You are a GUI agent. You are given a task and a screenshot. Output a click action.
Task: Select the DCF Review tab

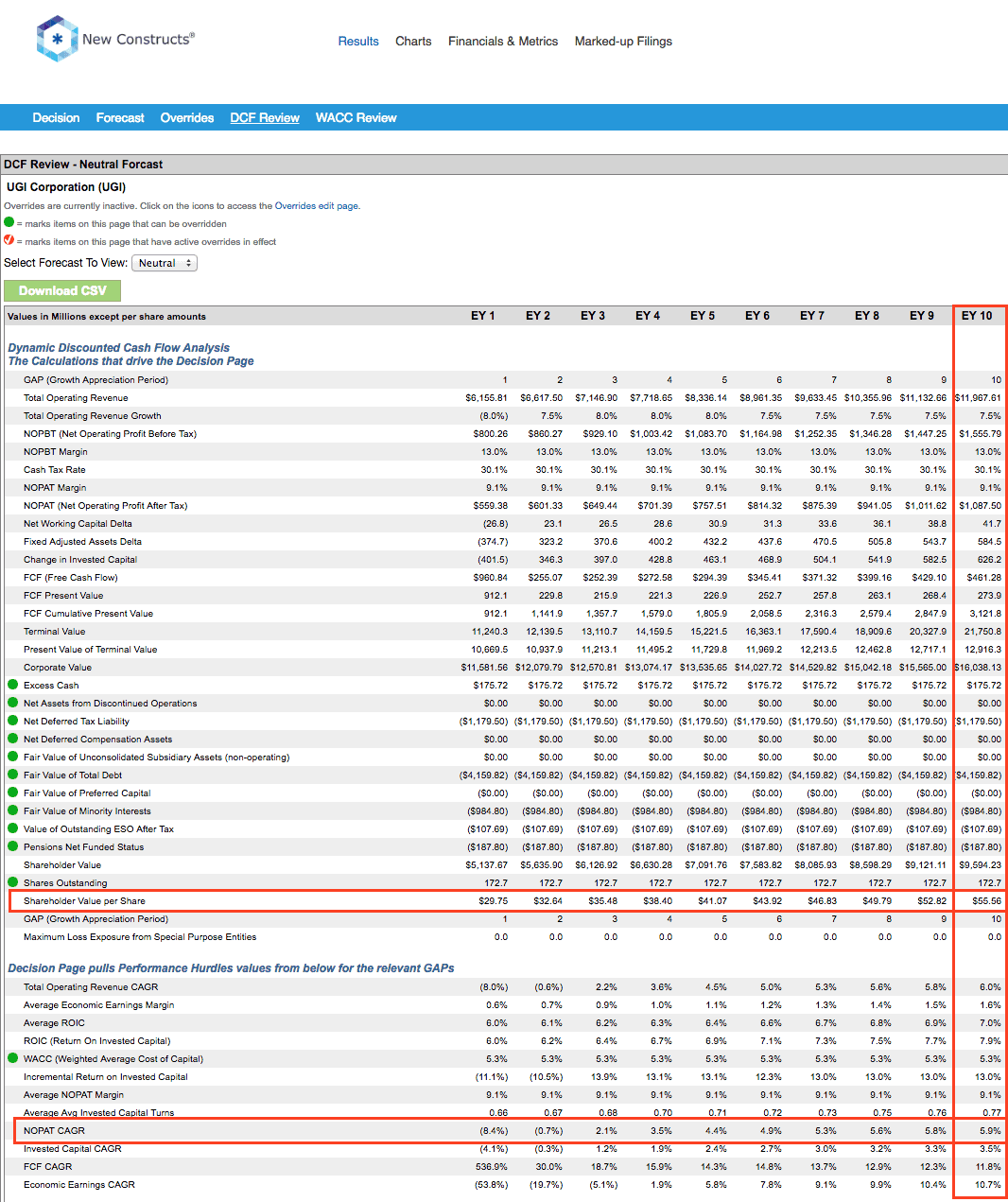click(x=265, y=118)
